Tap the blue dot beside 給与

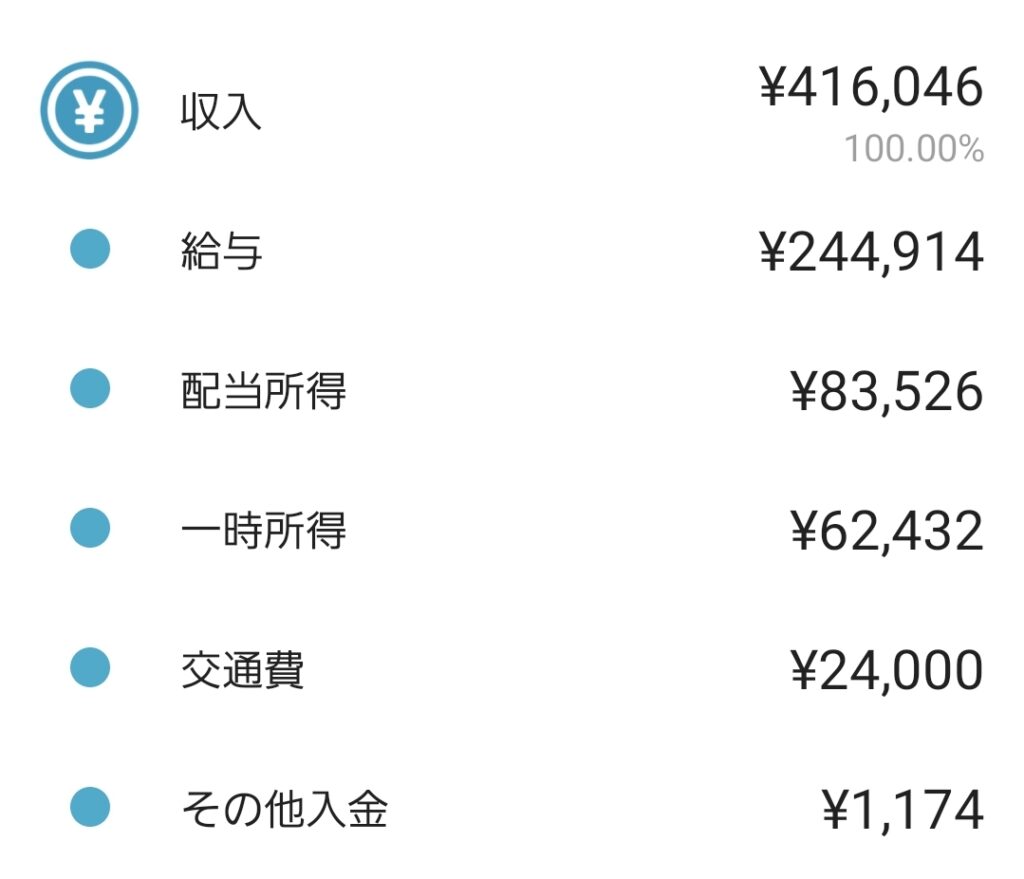point(89,249)
